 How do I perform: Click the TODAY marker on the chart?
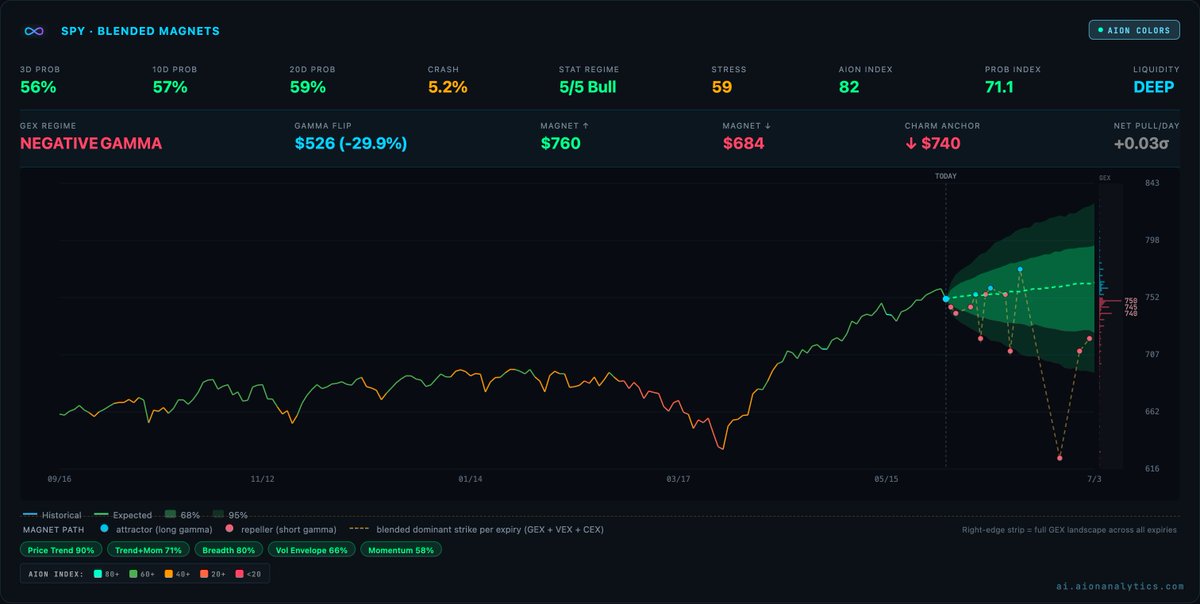tap(946, 176)
